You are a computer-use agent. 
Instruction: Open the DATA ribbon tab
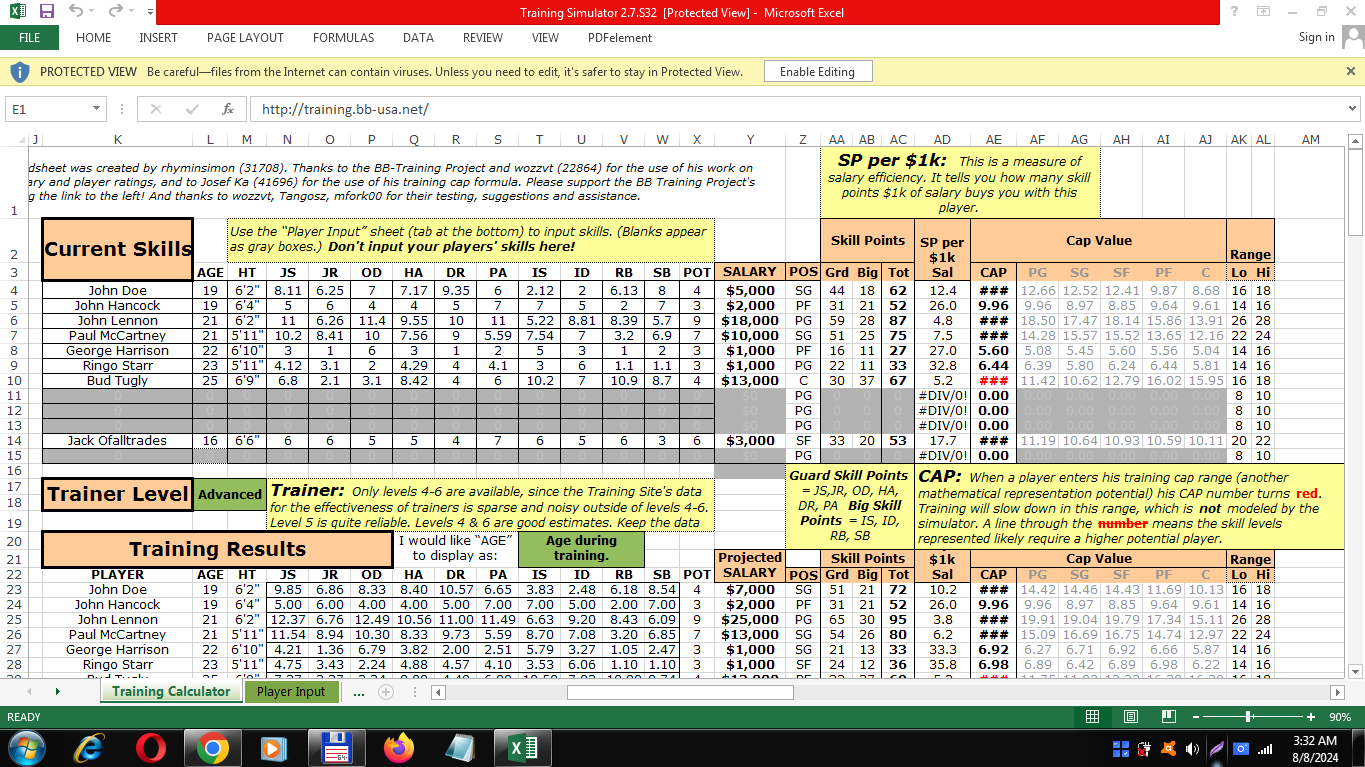tap(418, 38)
